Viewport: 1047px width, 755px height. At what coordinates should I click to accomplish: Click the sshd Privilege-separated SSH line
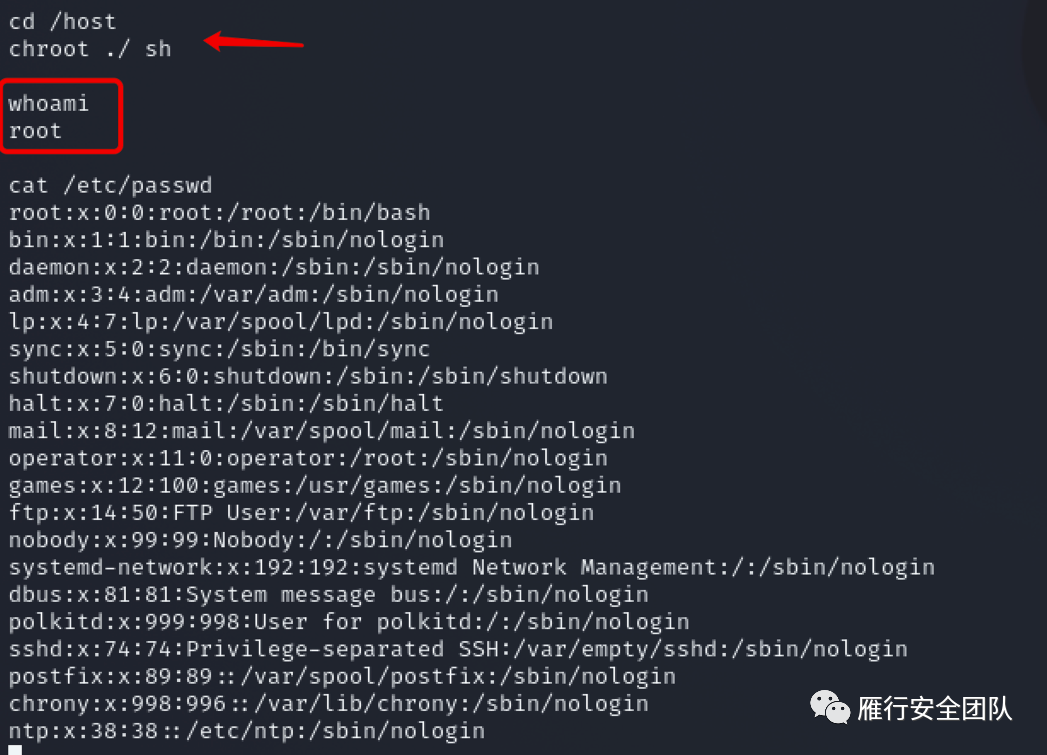[x=458, y=649]
